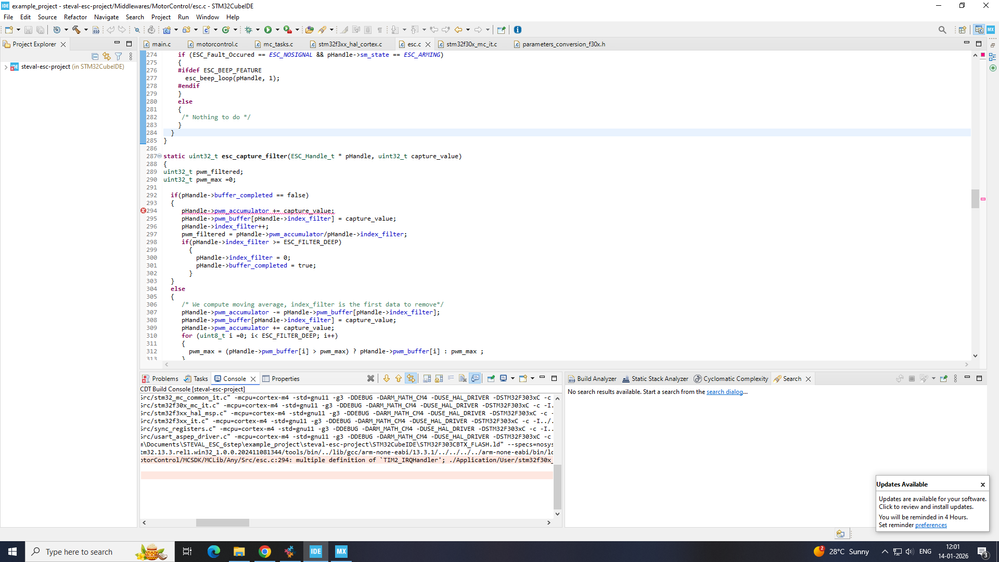Collapse all in Project Explorer
Viewport: 999px width, 562px height.
[x=95, y=56]
